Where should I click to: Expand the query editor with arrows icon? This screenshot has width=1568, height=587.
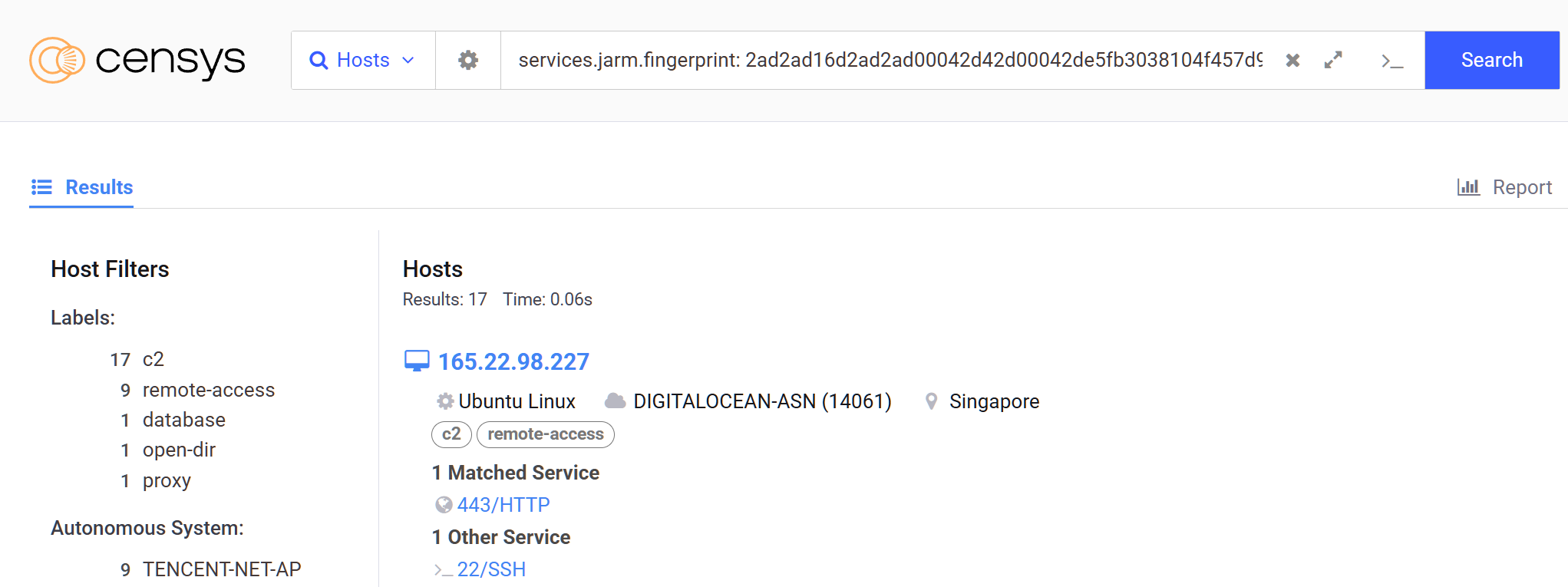point(1333,60)
